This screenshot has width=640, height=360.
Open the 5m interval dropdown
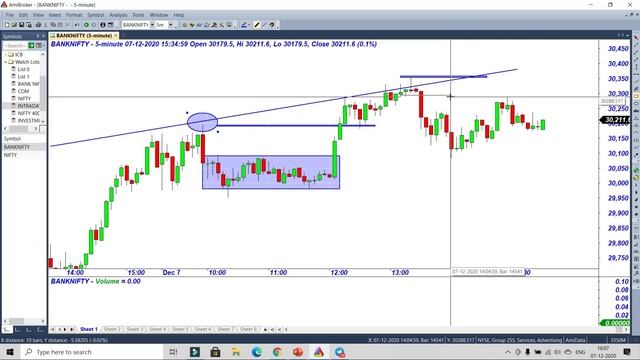(171, 25)
